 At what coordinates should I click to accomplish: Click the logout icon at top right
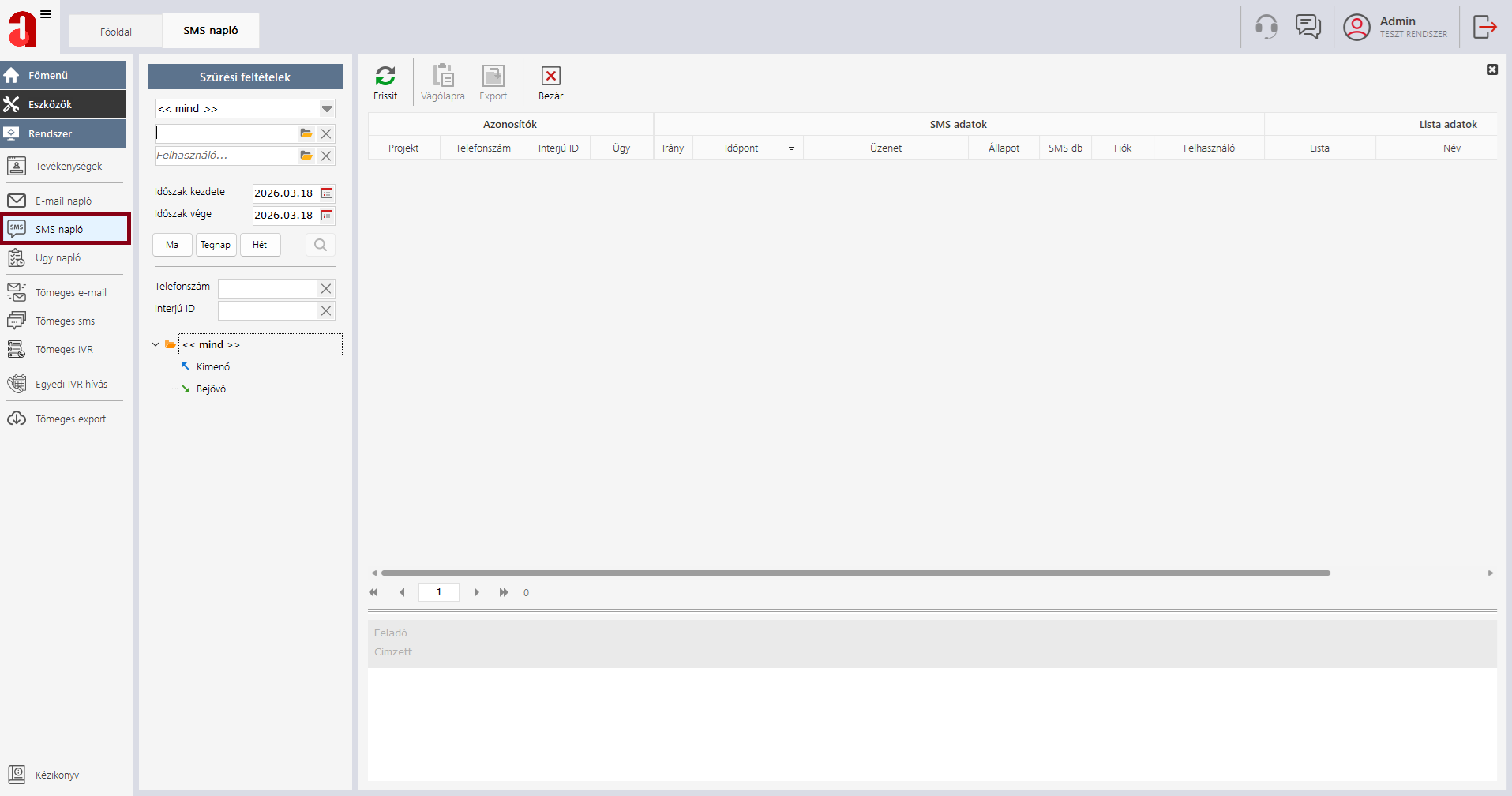click(x=1484, y=27)
